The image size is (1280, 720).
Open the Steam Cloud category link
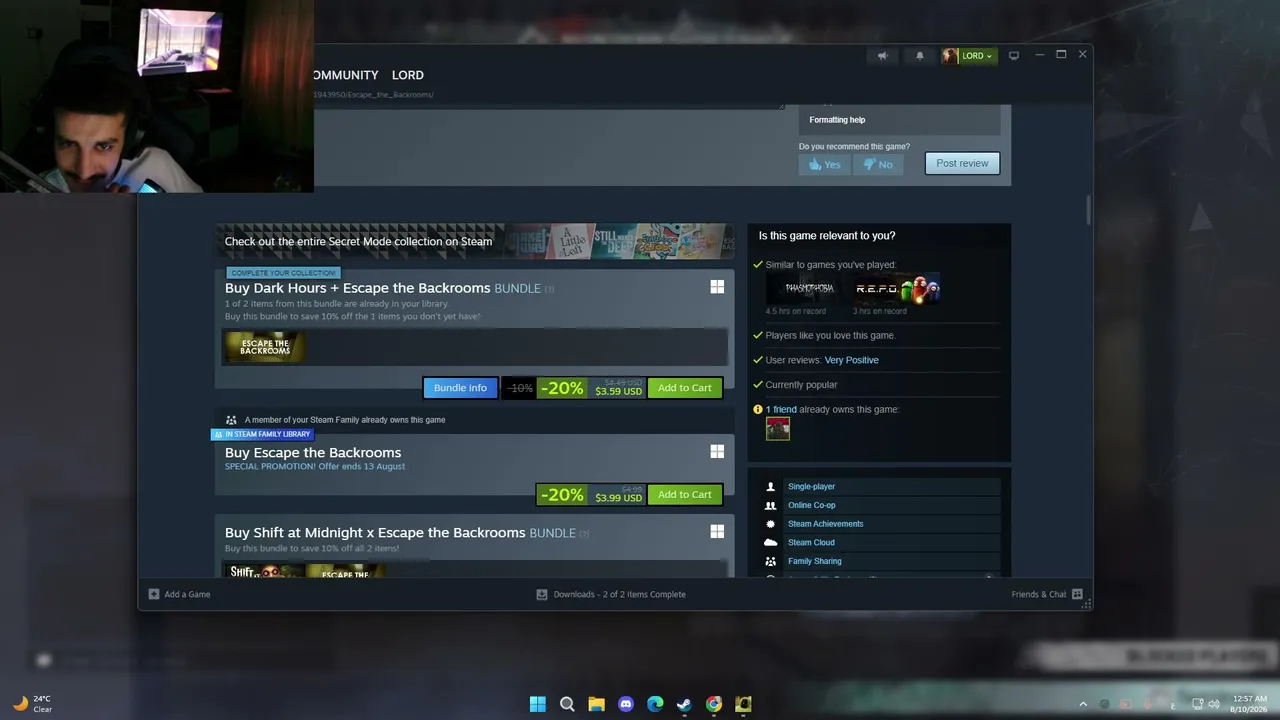tap(811, 543)
